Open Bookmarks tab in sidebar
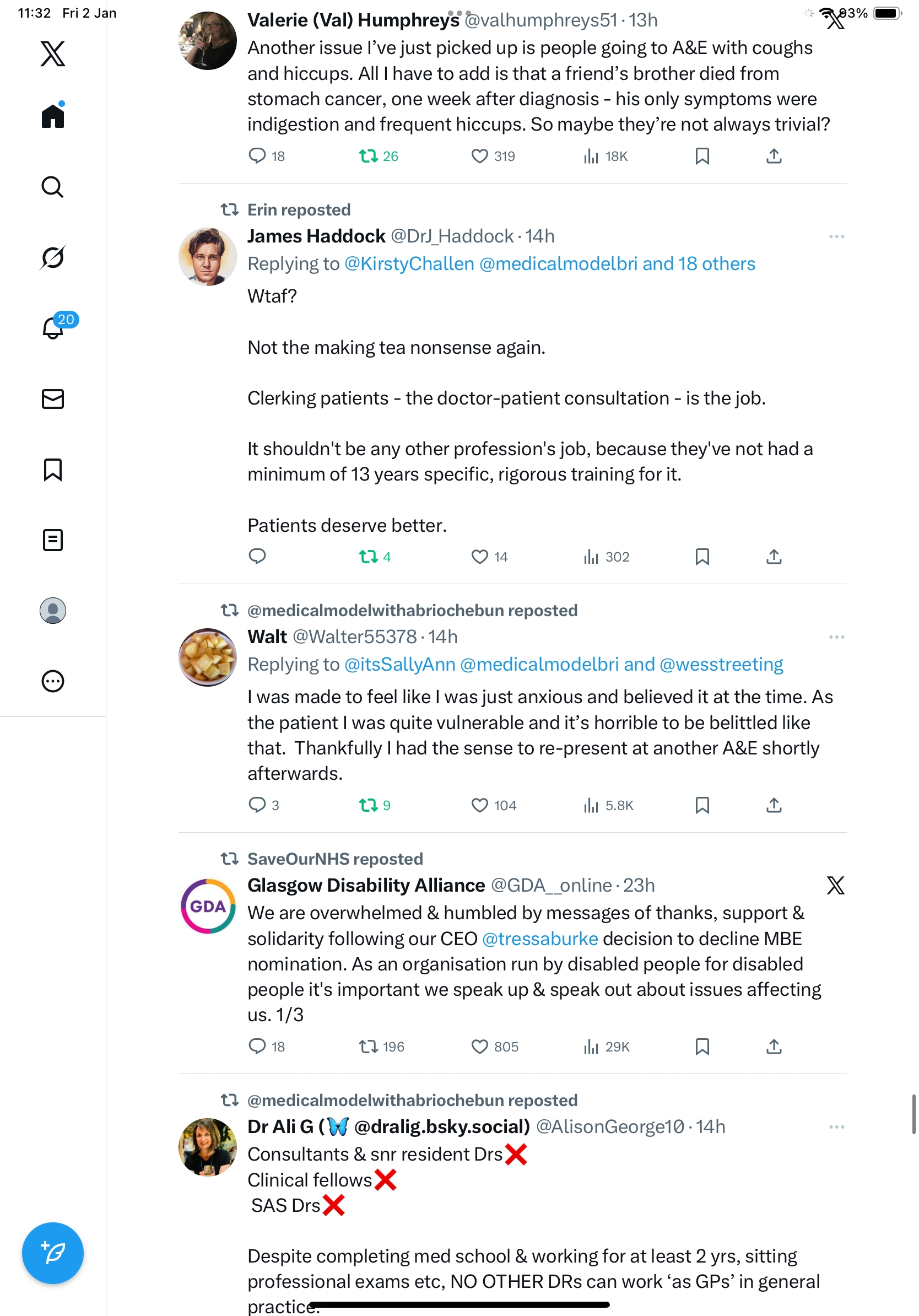Viewport: 919px width, 1316px height. [53, 470]
